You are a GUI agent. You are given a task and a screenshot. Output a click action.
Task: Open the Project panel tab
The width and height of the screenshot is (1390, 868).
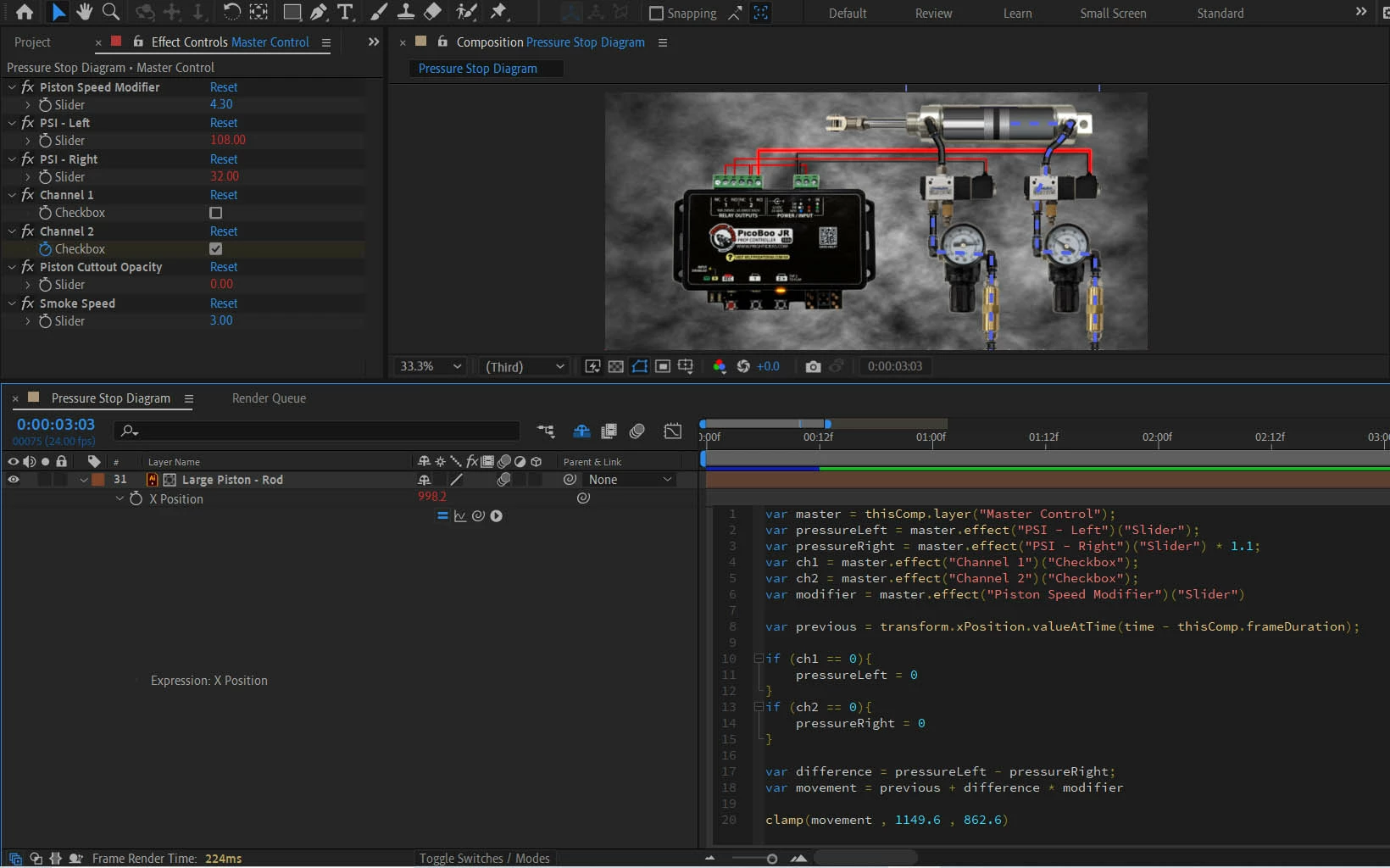[32, 42]
